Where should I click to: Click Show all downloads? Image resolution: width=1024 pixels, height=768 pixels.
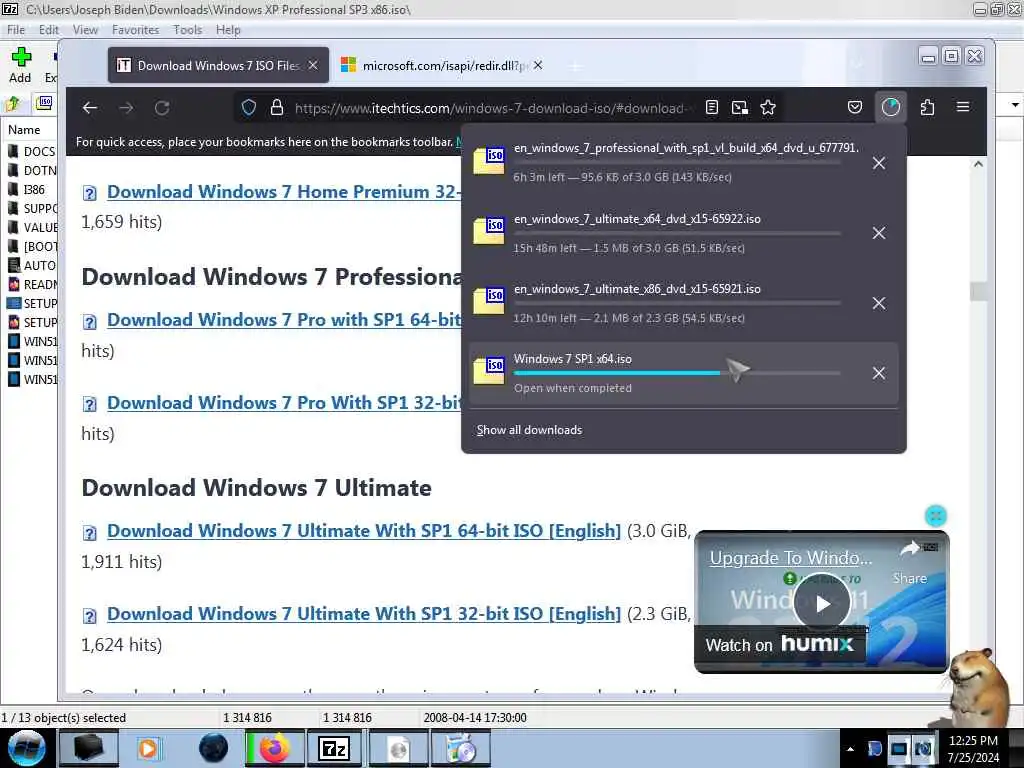pos(529,430)
